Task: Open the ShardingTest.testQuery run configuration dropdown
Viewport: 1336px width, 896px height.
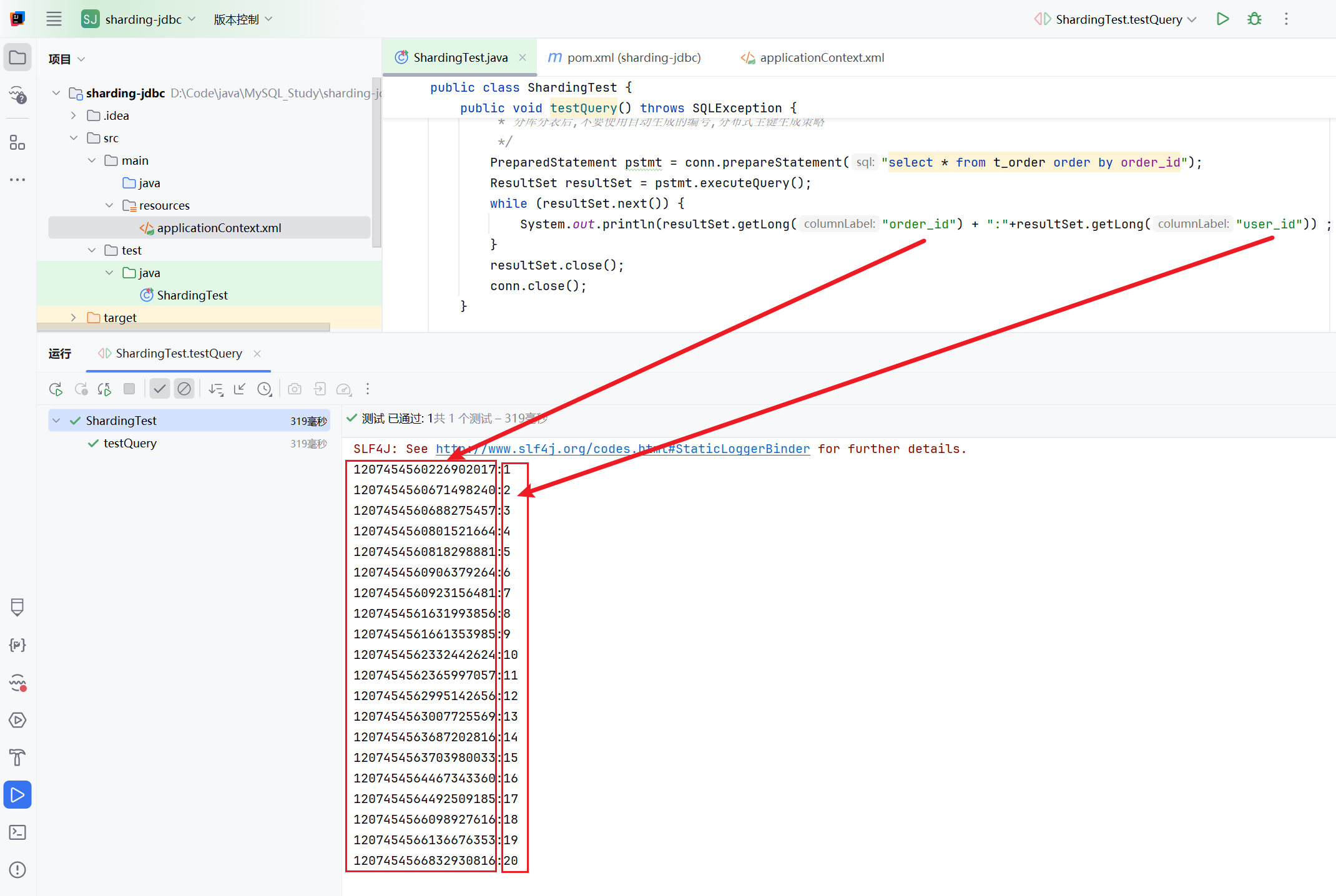Action: point(1117,19)
